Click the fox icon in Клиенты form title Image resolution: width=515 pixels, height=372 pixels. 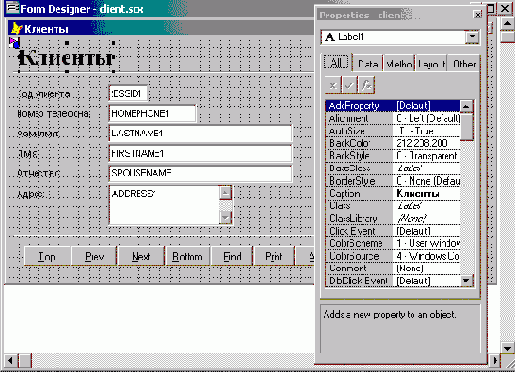tap(17, 29)
